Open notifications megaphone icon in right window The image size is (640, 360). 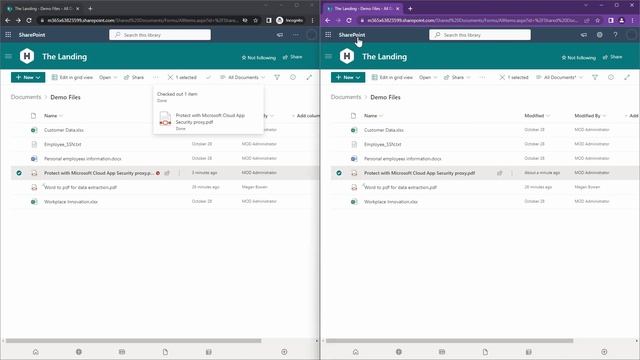pos(584,35)
